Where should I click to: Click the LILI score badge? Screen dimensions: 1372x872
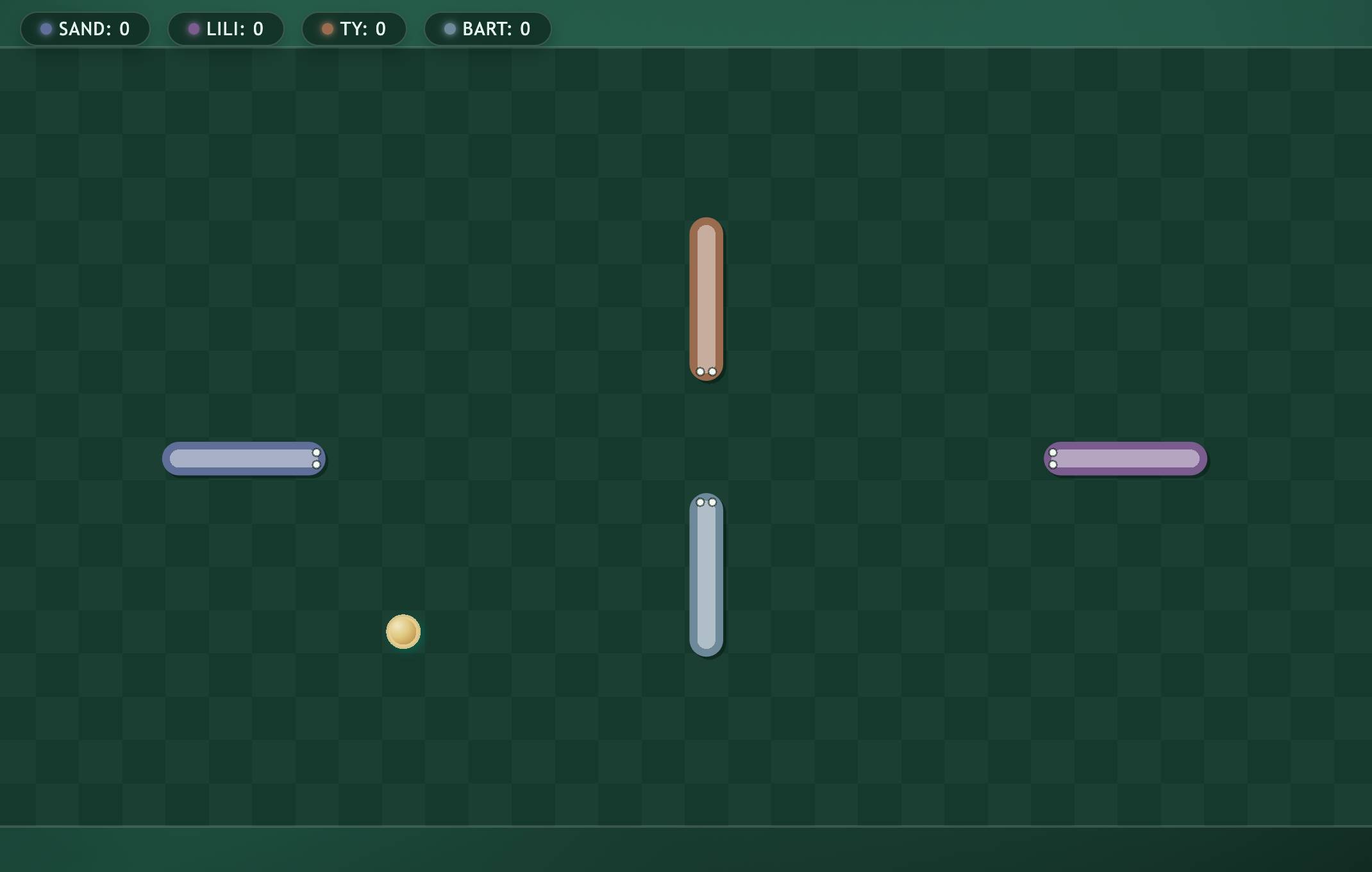click(x=226, y=28)
